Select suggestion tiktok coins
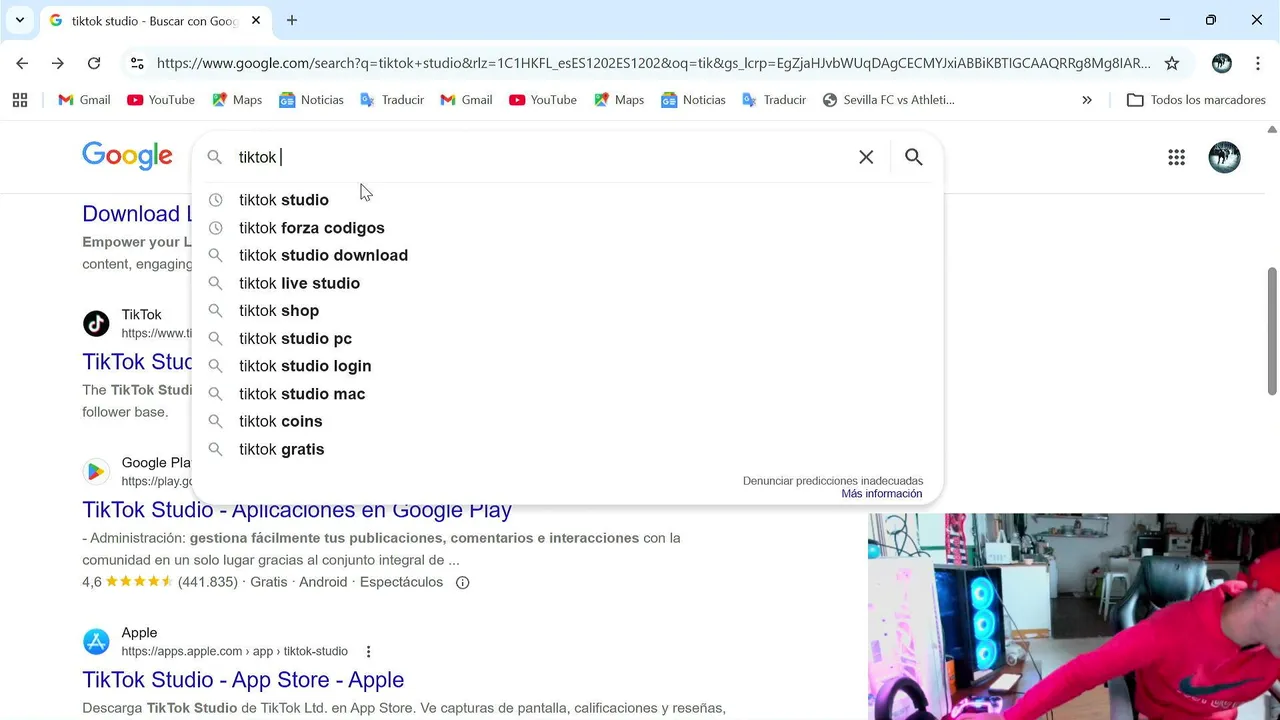This screenshot has height=720, width=1280. 567,421
